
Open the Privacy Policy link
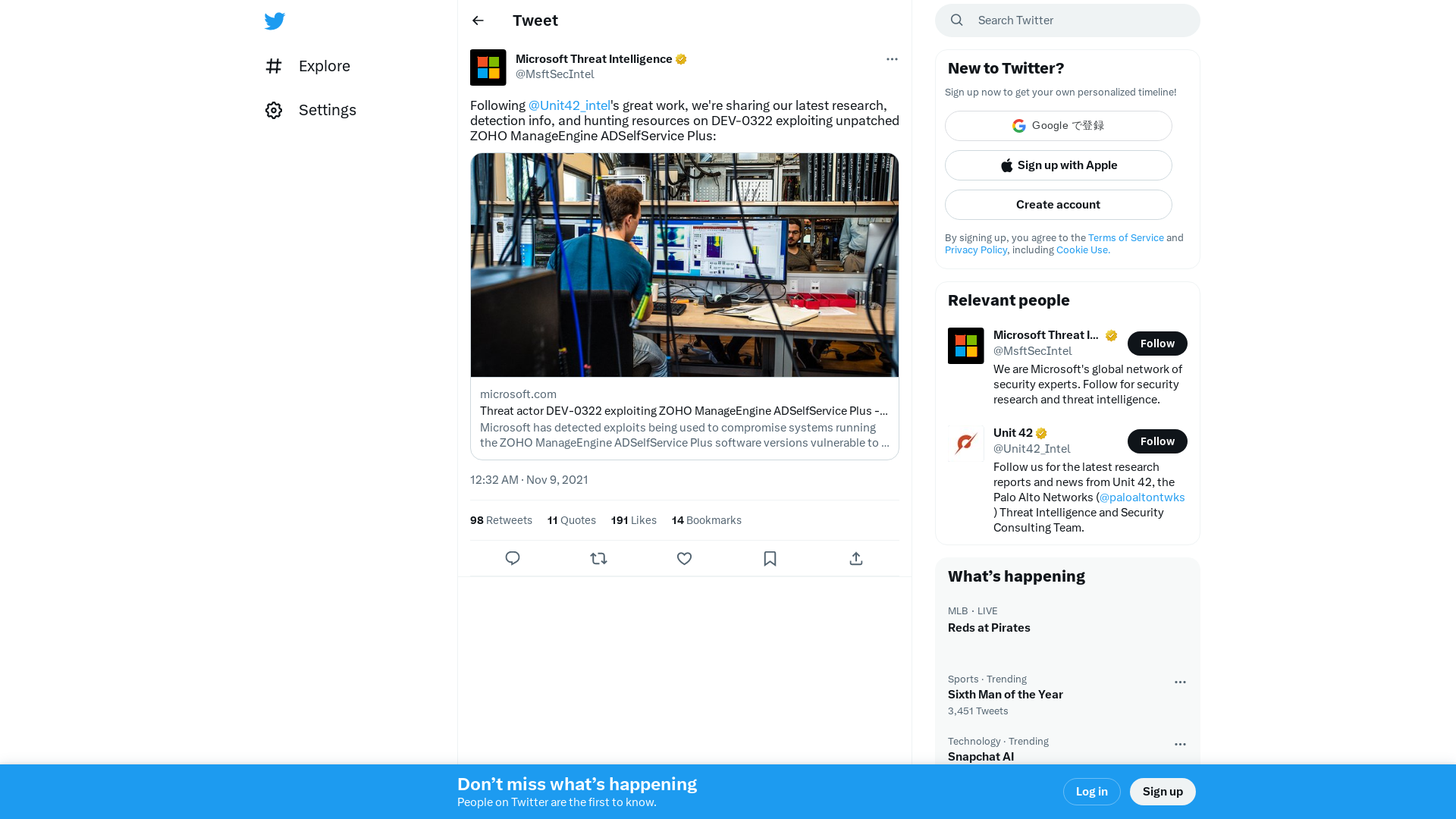[976, 250]
